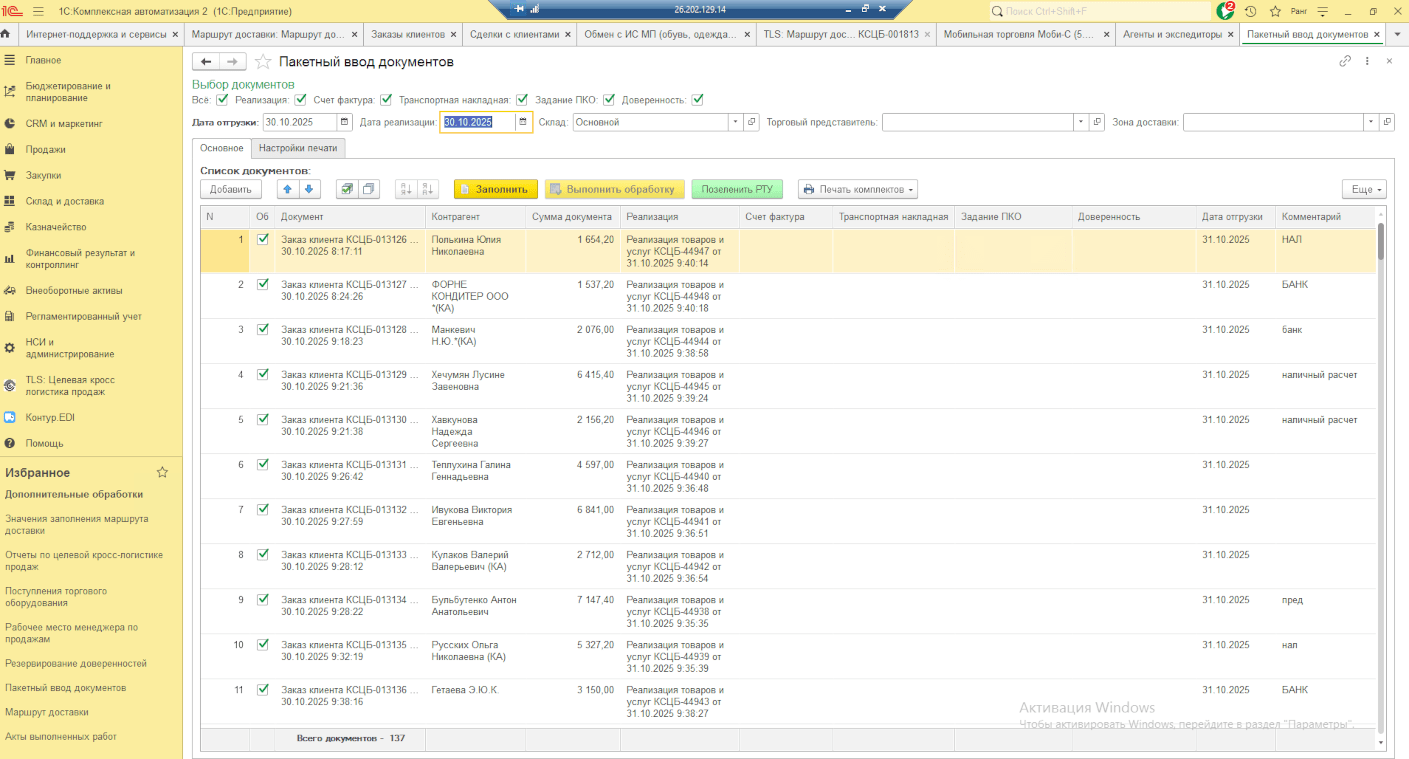1409x759 pixels.
Task: Uncheck the Транспортная накладная checkbox
Action: click(x=521, y=100)
